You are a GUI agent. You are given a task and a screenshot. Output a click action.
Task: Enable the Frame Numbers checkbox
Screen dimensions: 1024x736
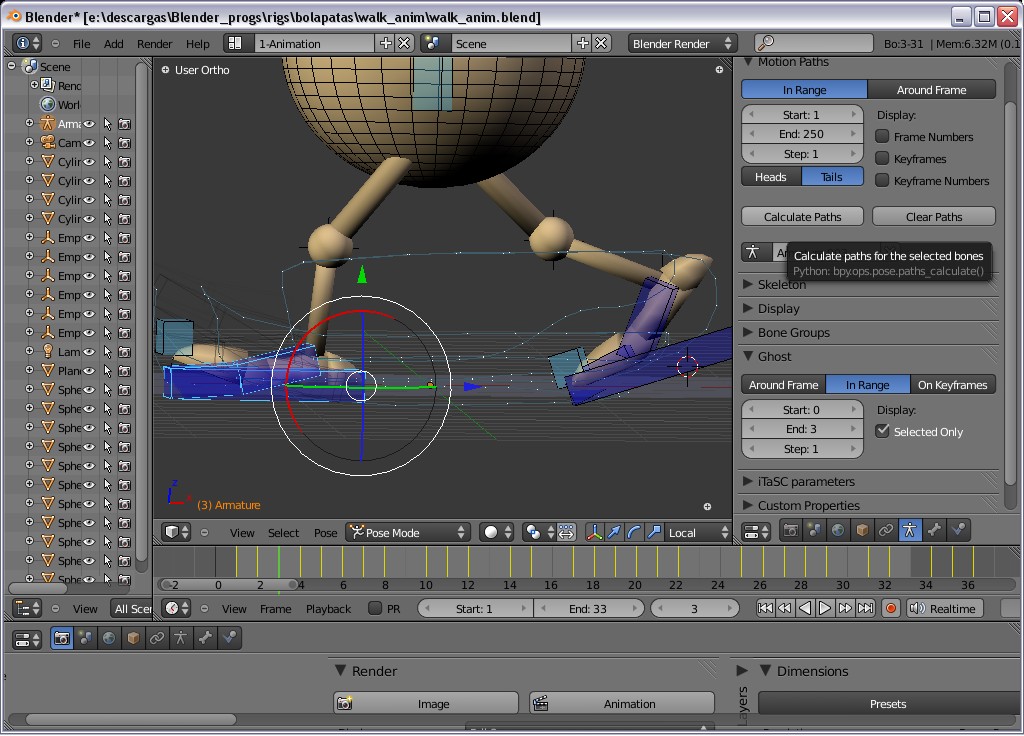882,136
